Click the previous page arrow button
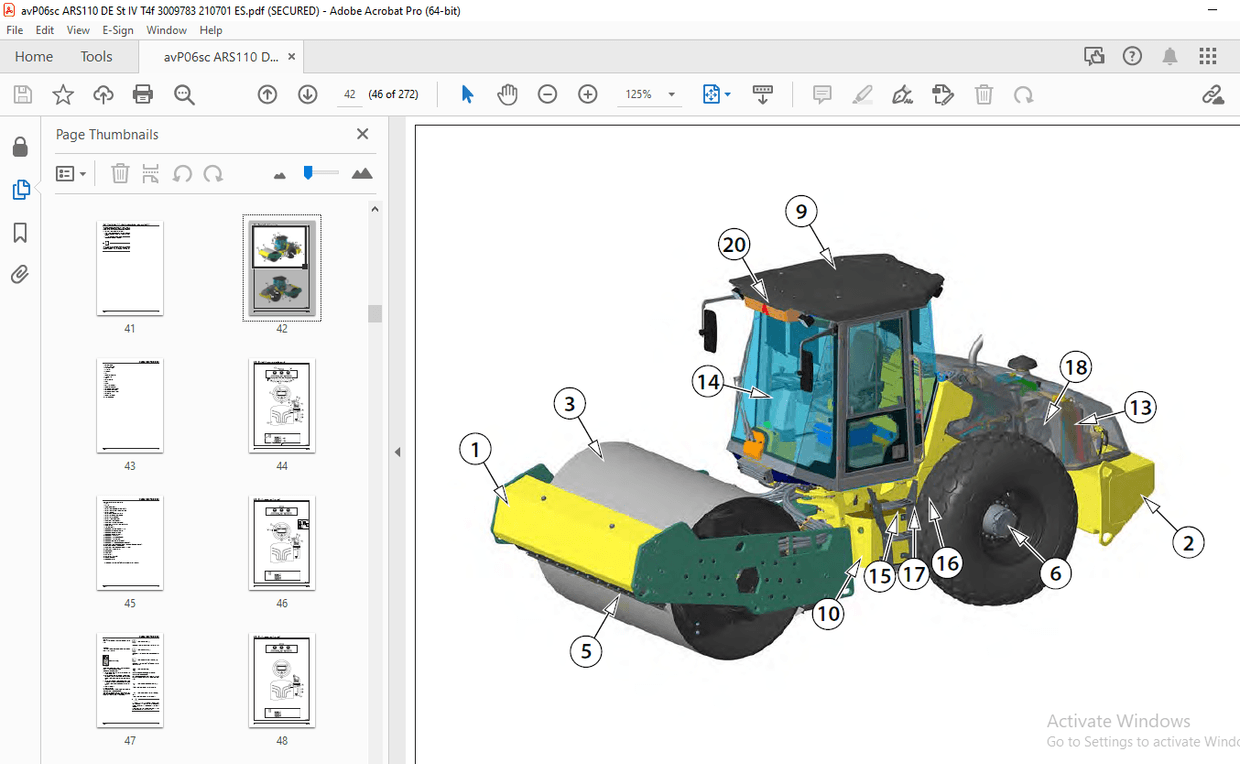The height and width of the screenshot is (764, 1240). pos(267,94)
